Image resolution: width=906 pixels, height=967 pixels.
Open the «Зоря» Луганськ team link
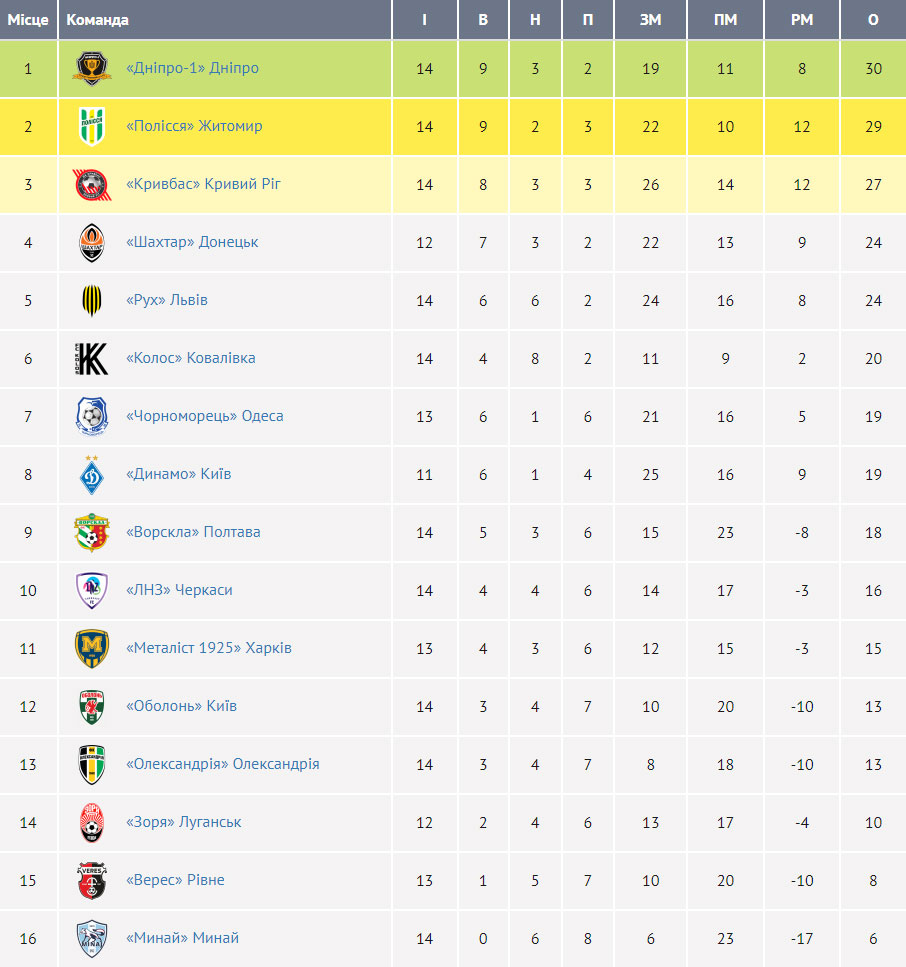coord(183,822)
